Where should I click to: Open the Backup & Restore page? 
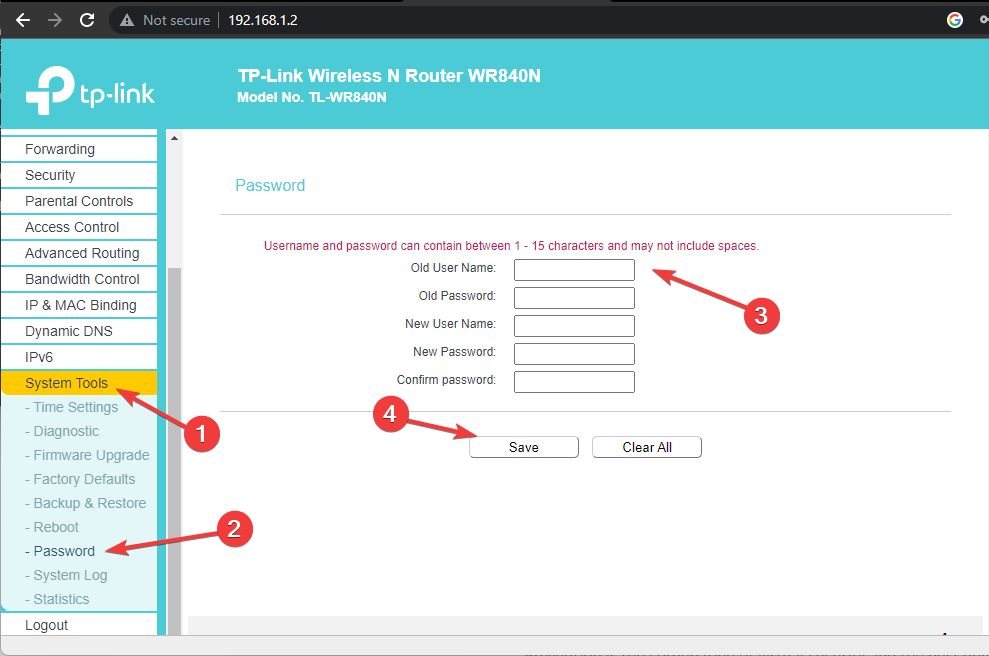[x=85, y=503]
